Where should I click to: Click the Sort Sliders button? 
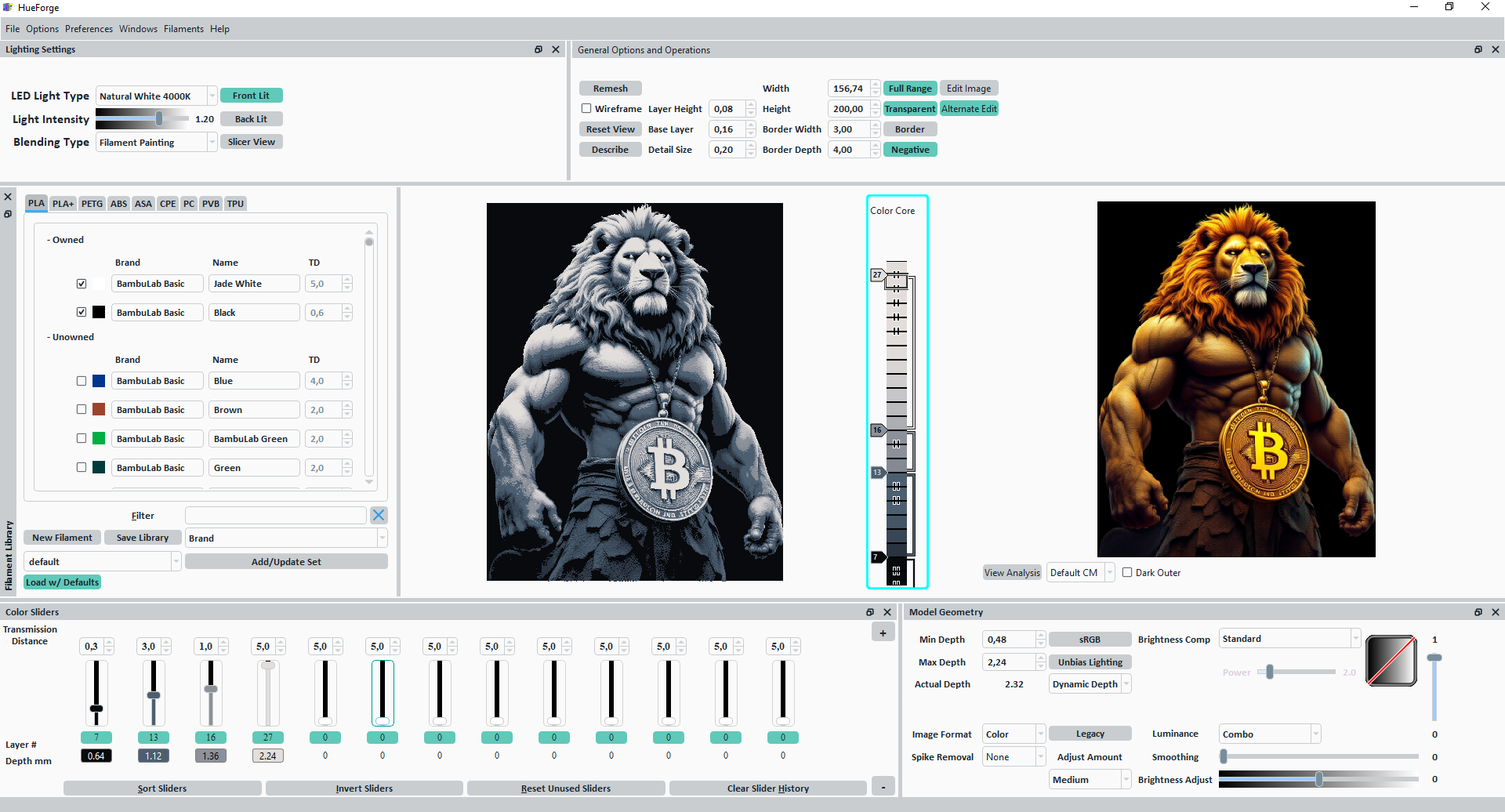click(162, 788)
